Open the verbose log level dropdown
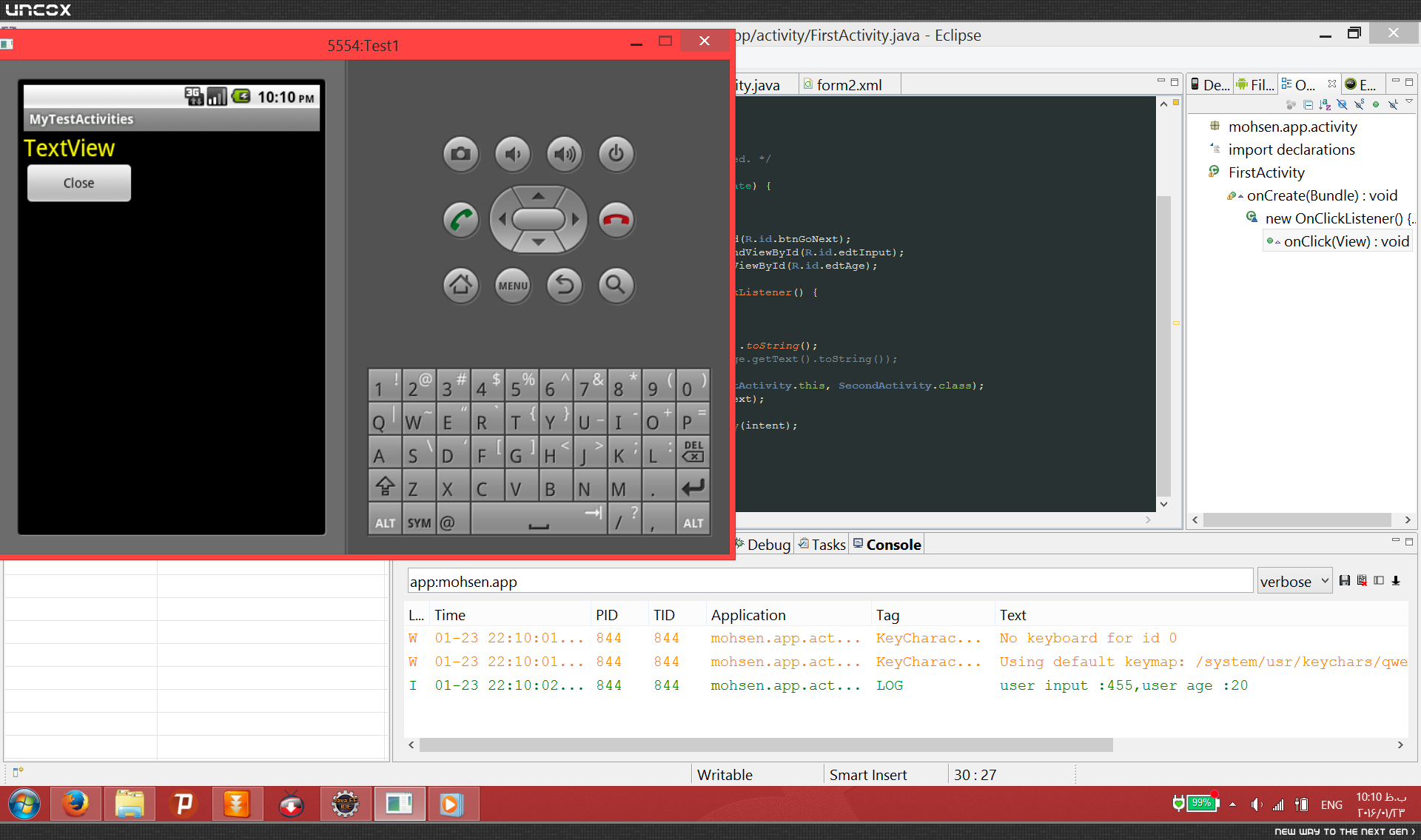1421x840 pixels. [1295, 582]
